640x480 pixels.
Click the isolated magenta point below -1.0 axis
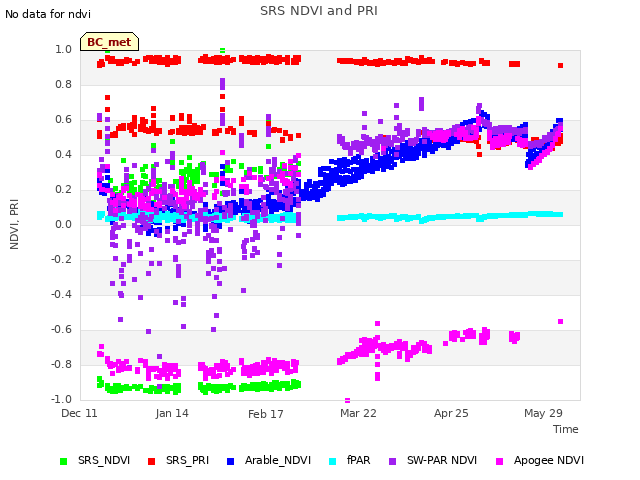(347, 400)
